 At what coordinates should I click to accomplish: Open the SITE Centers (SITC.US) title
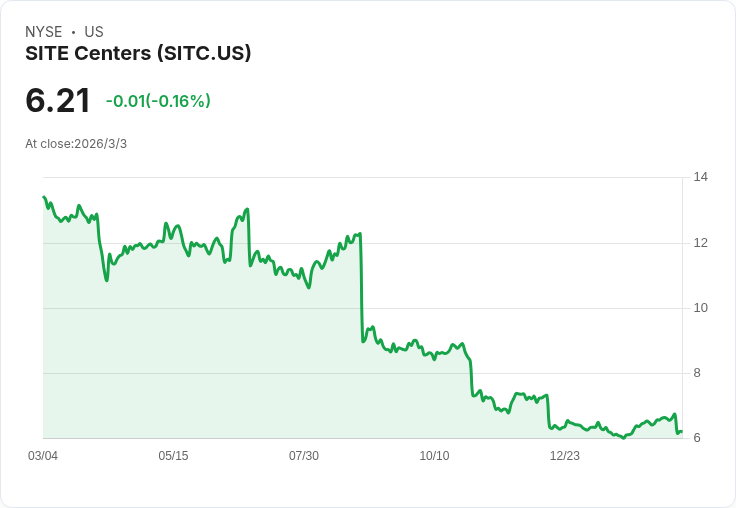[138, 53]
